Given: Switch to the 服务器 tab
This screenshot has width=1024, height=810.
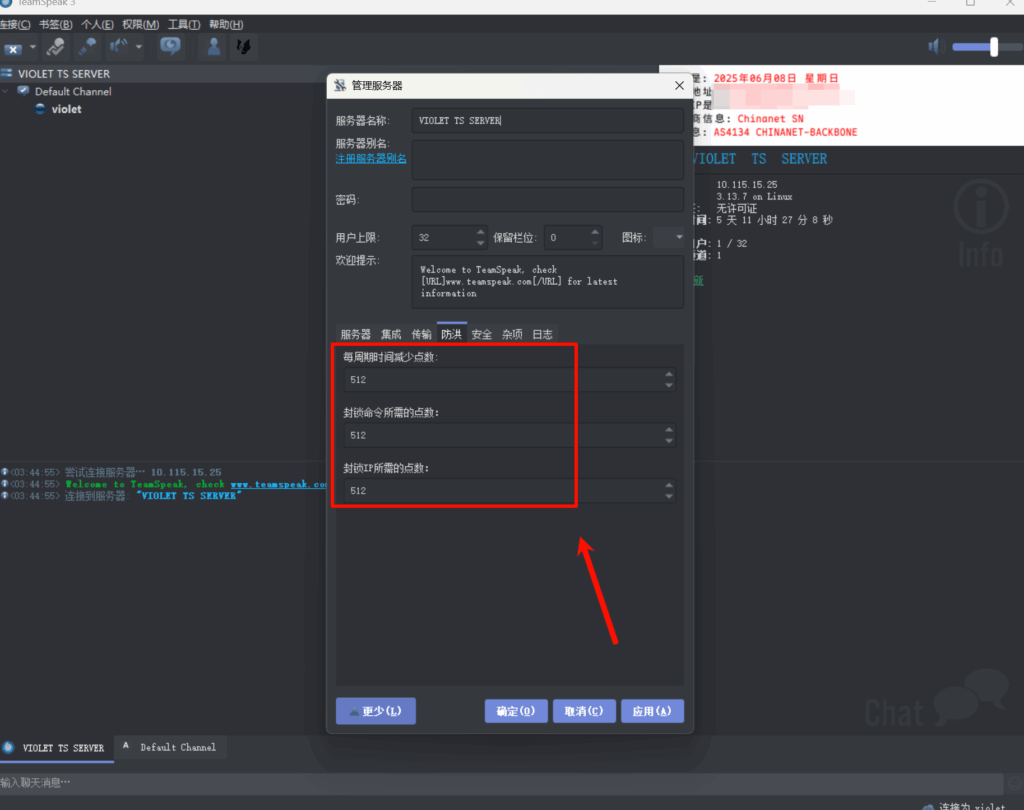Looking at the screenshot, I should pos(356,334).
